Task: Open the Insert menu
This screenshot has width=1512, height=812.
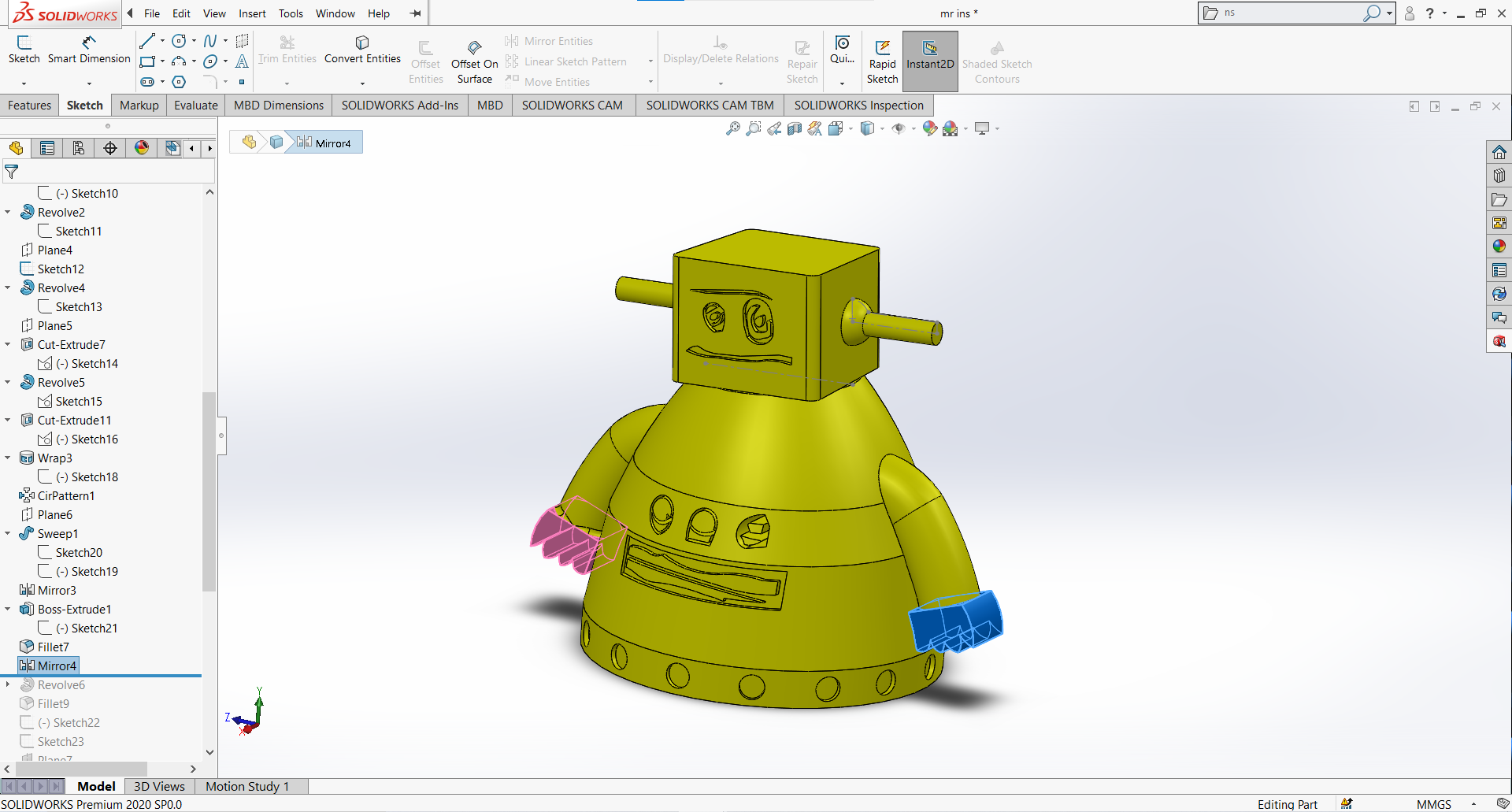Action: 252,13
